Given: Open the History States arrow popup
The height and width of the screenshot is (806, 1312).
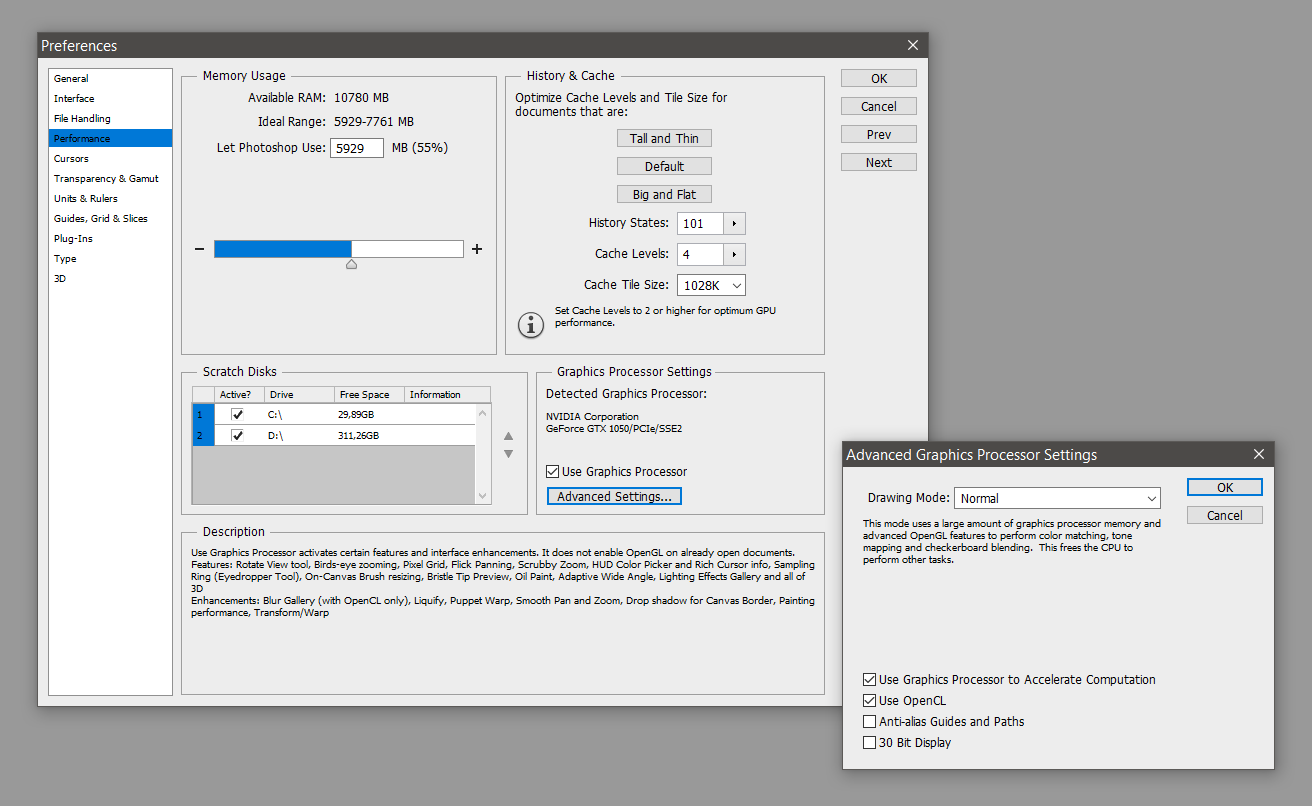Looking at the screenshot, I should 735,224.
